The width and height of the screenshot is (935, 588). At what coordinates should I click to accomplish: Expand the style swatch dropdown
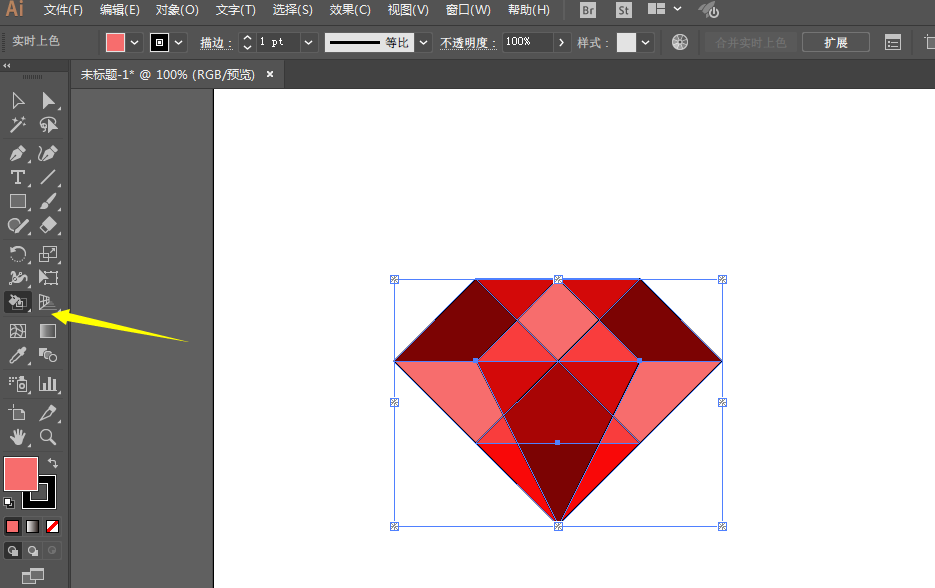646,42
